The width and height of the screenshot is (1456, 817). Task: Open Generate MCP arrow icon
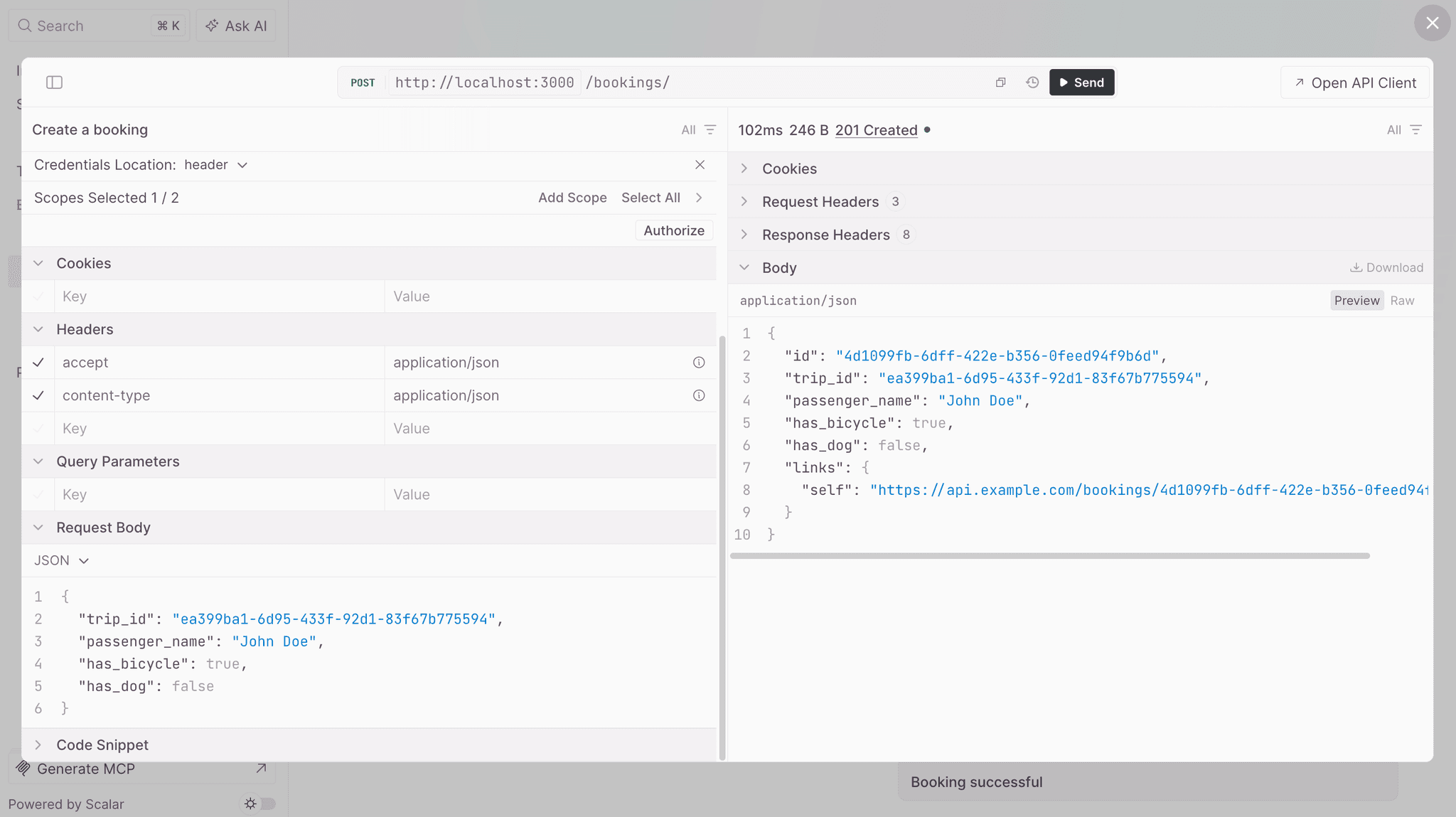261,769
